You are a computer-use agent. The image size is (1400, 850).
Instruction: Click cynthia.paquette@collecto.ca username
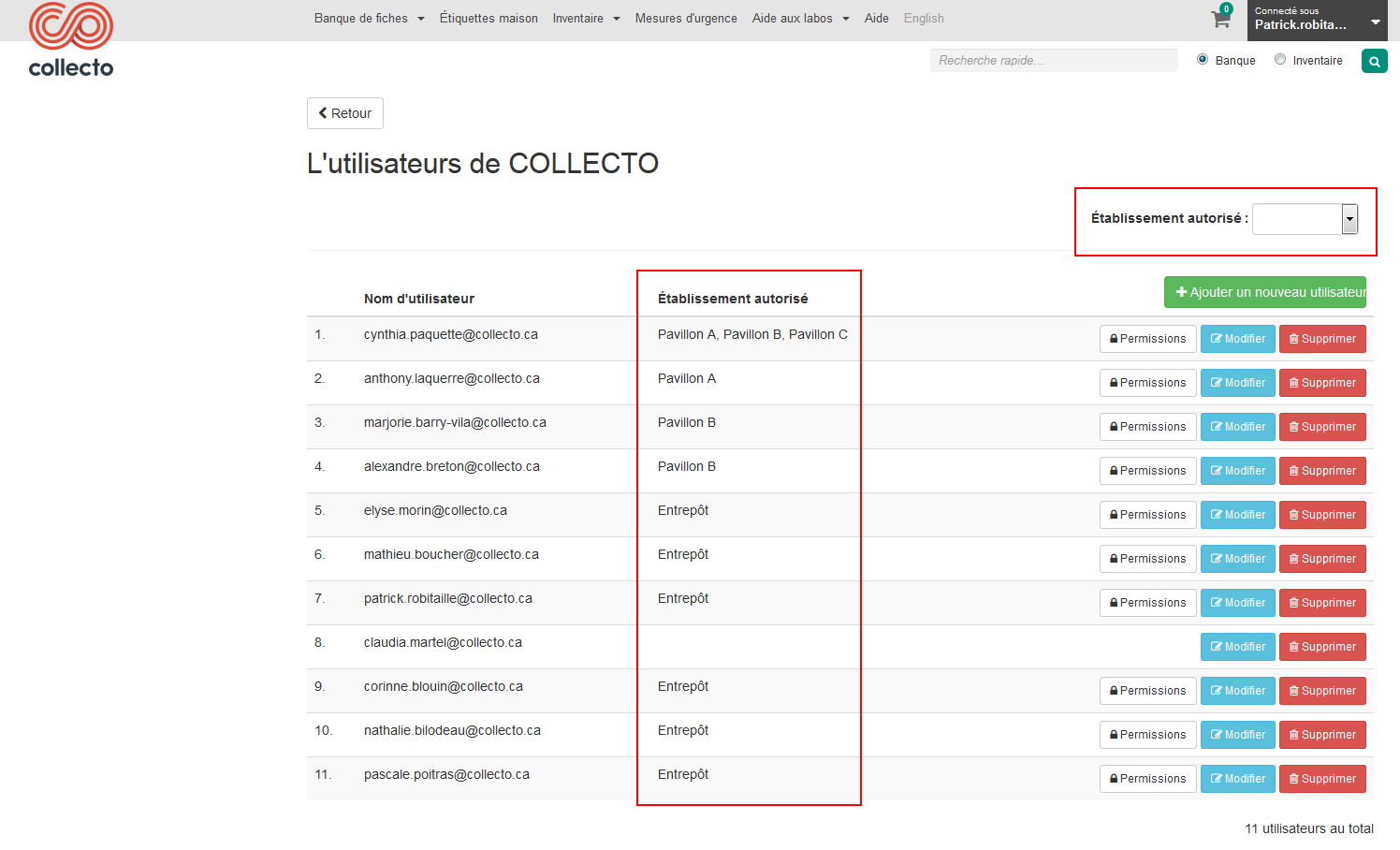click(x=451, y=334)
